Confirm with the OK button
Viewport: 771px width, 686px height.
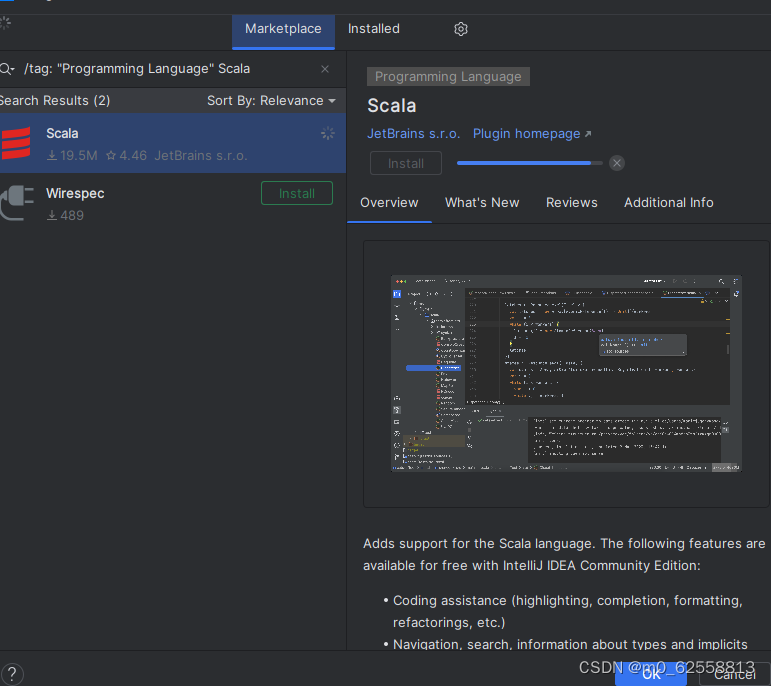[x=651, y=674]
